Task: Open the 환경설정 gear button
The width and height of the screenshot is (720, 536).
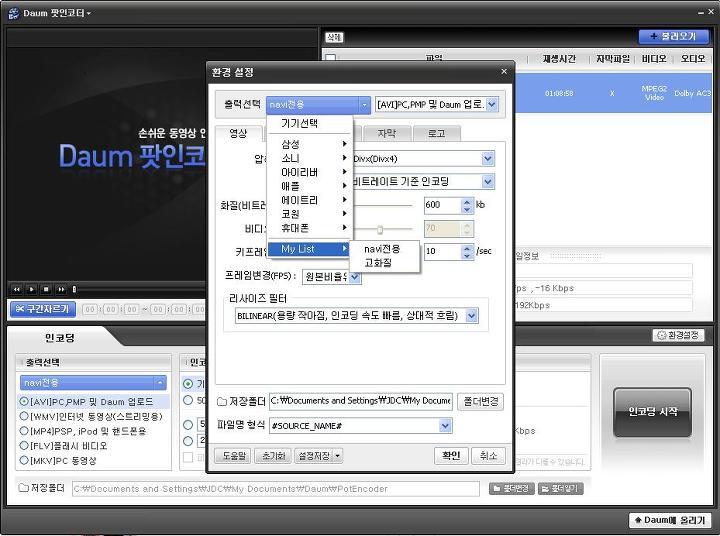Action: pos(678,335)
